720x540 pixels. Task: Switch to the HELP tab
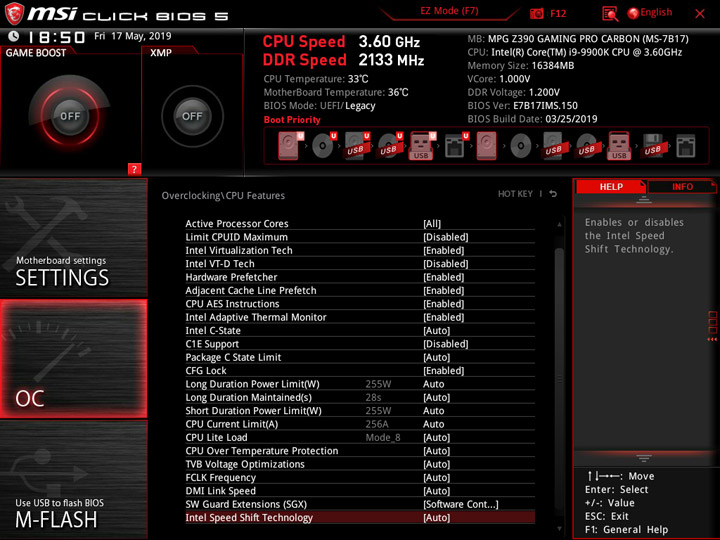coord(611,186)
